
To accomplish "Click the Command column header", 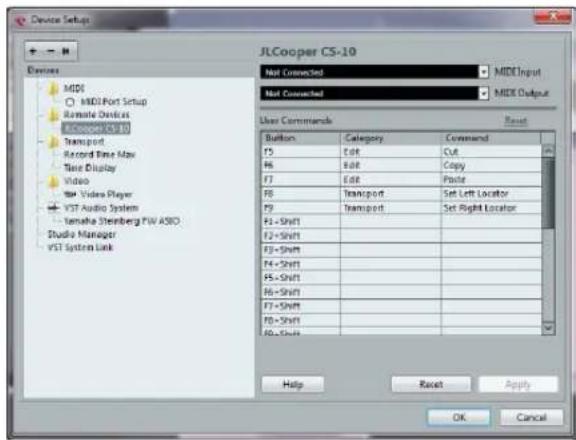I will (491, 138).
